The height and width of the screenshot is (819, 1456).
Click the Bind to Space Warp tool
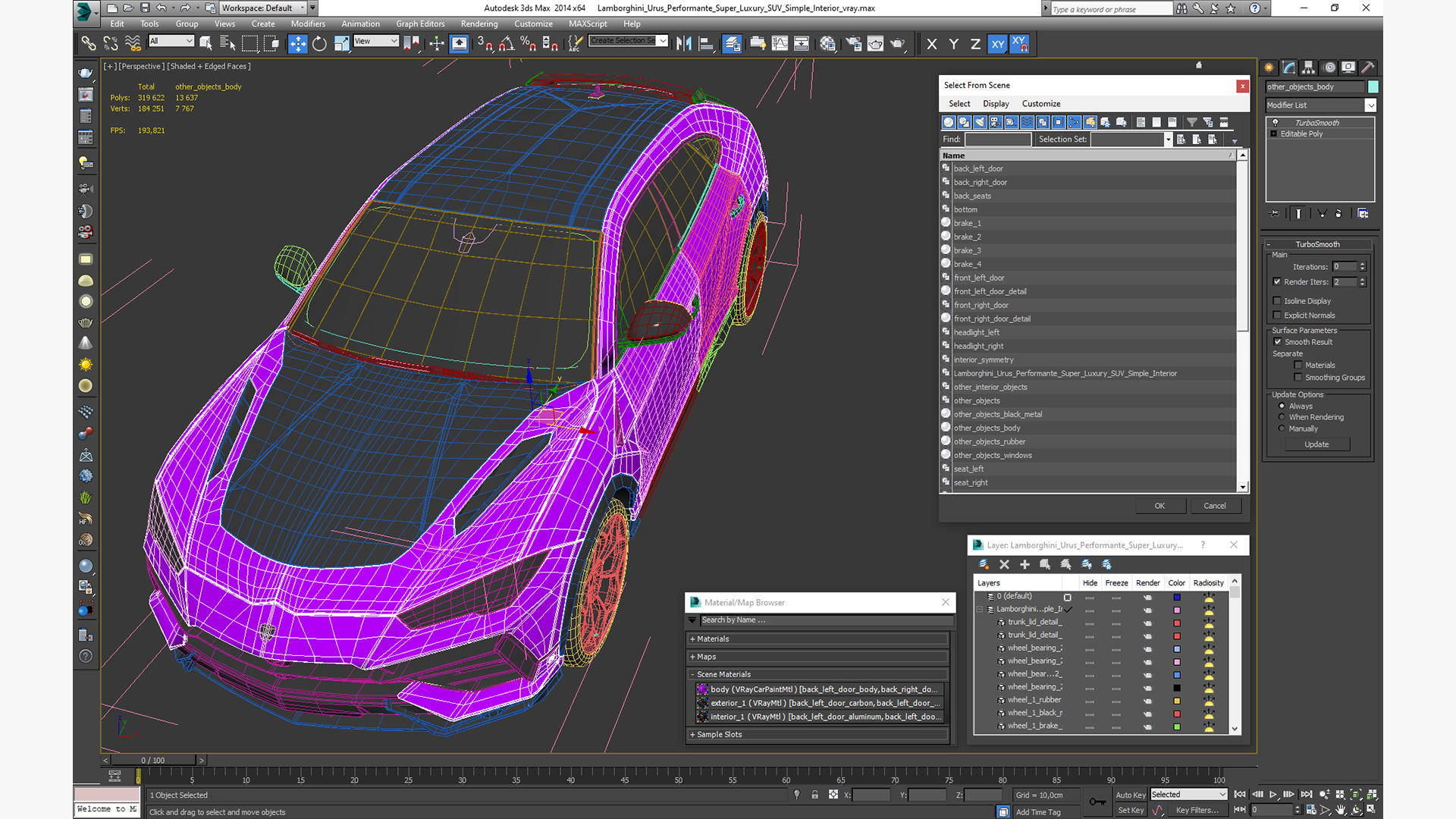click(x=133, y=44)
